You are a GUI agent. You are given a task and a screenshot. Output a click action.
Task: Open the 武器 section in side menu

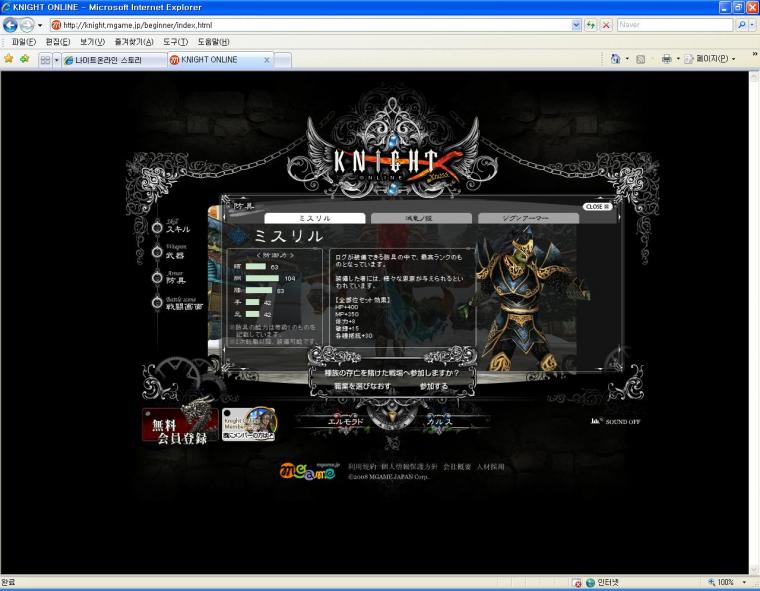pos(175,255)
